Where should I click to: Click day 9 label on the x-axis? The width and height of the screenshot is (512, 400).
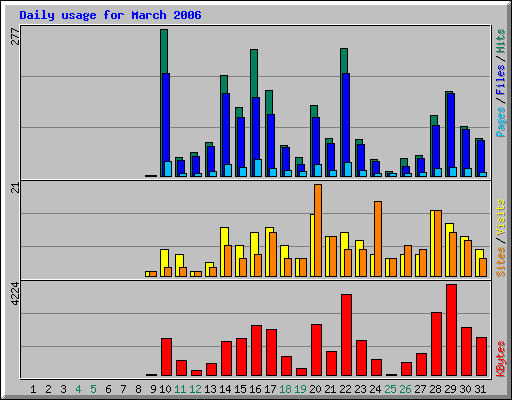click(153, 389)
